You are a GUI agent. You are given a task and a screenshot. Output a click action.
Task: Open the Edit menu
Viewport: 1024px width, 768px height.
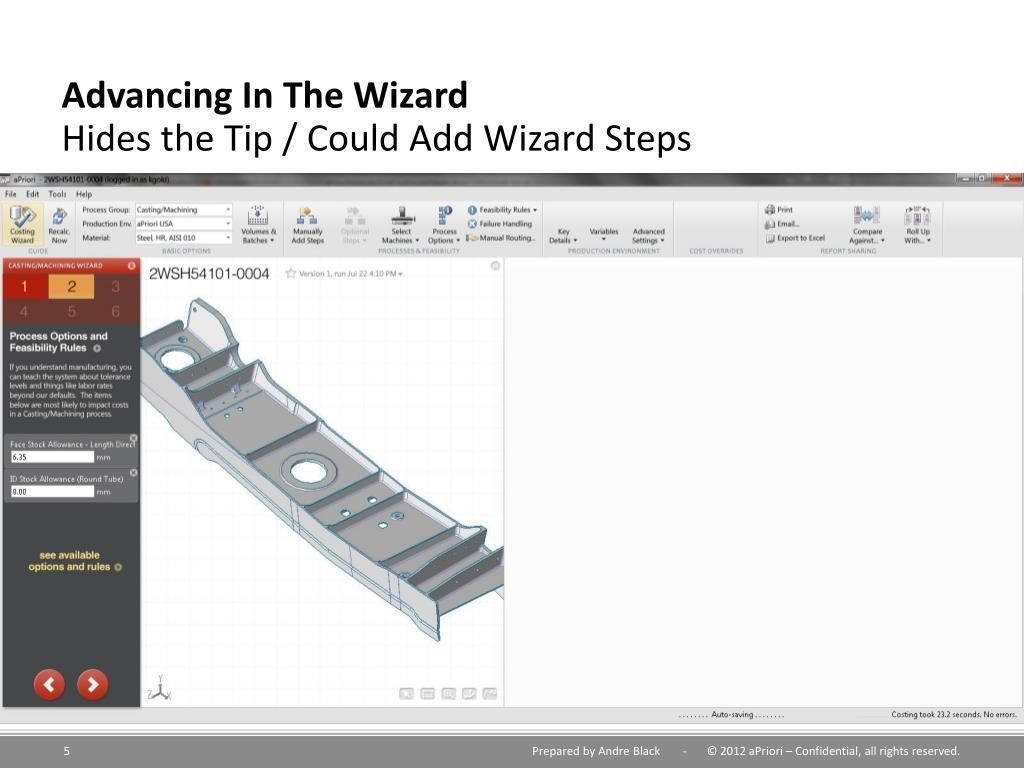tap(33, 194)
